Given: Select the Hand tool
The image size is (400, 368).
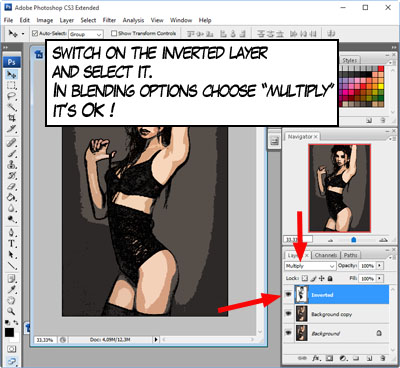Looking at the screenshot, I should pos(12,301).
